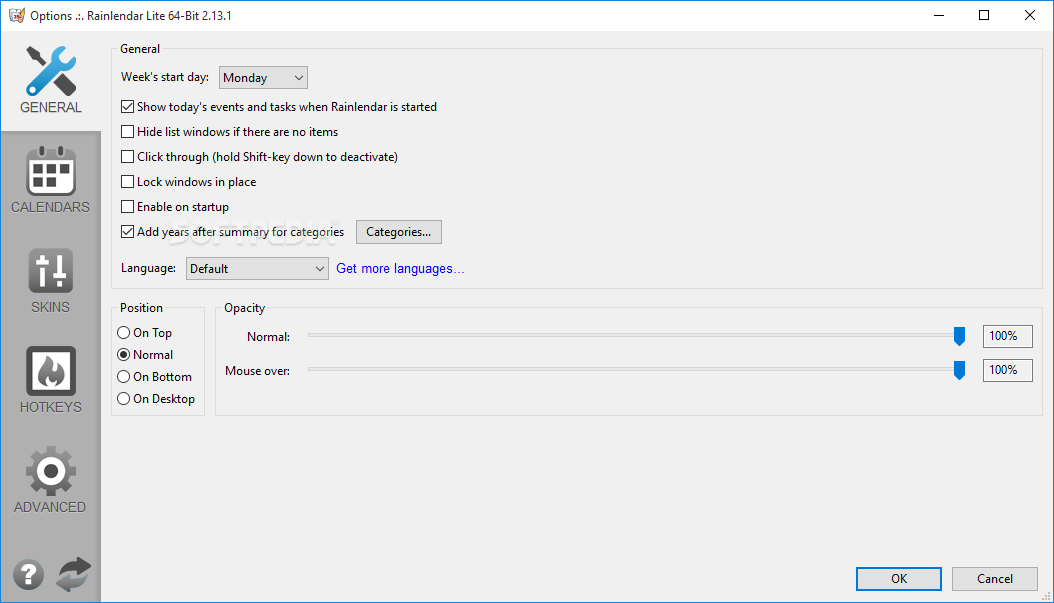Enable Click through option
Viewport: 1054px width, 603px height.
pos(259,157)
